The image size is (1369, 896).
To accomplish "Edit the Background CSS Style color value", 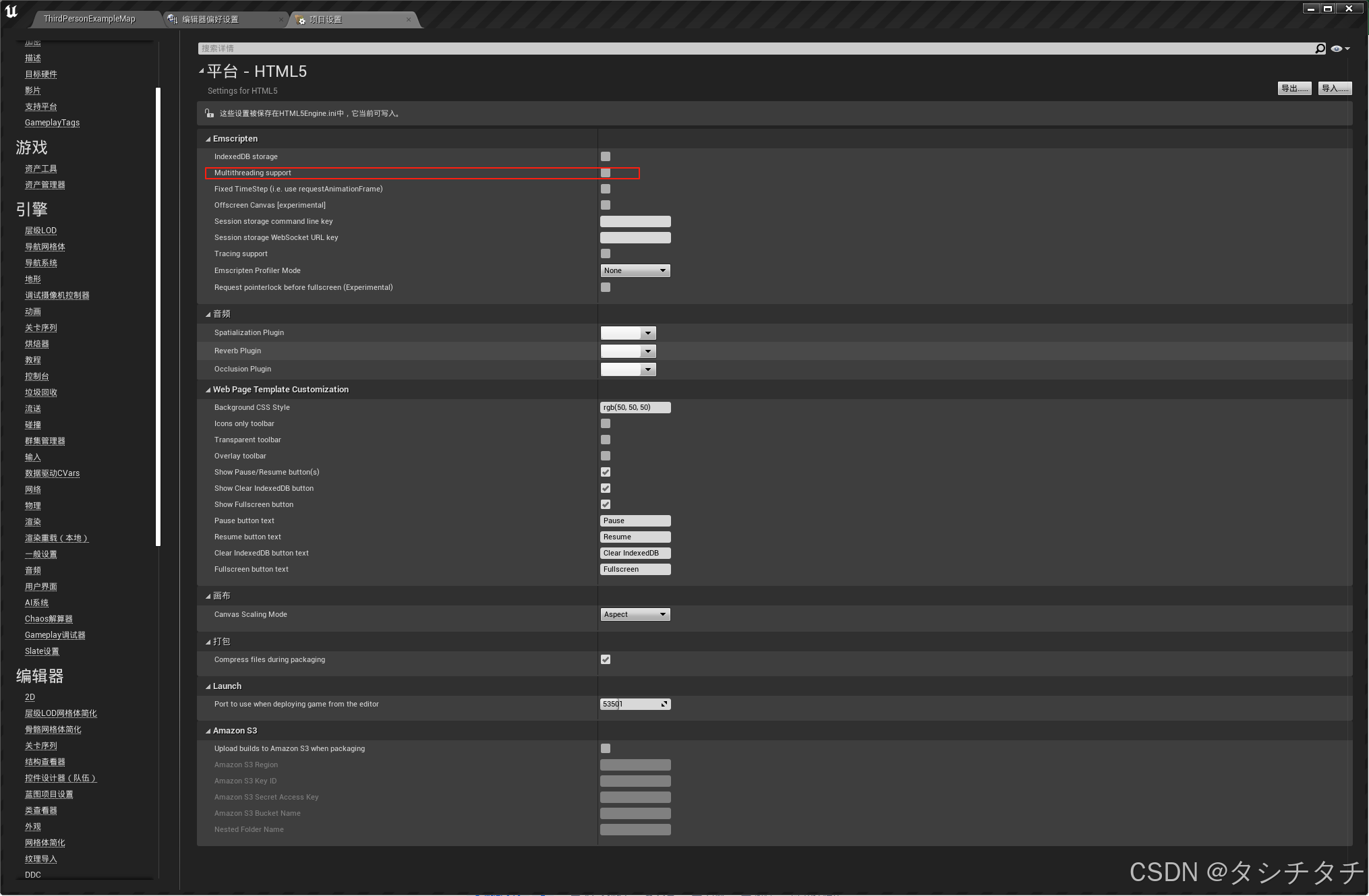I will coord(635,407).
